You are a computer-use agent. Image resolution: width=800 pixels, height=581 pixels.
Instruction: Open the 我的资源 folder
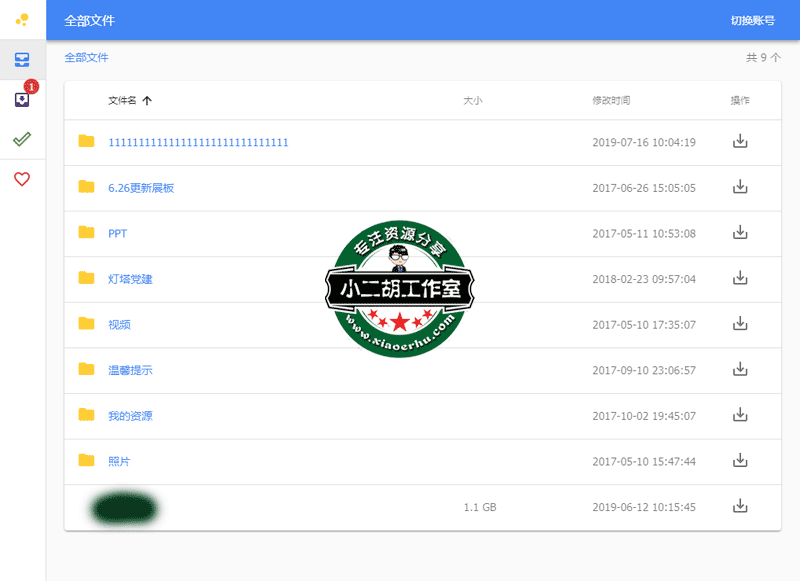click(132, 416)
